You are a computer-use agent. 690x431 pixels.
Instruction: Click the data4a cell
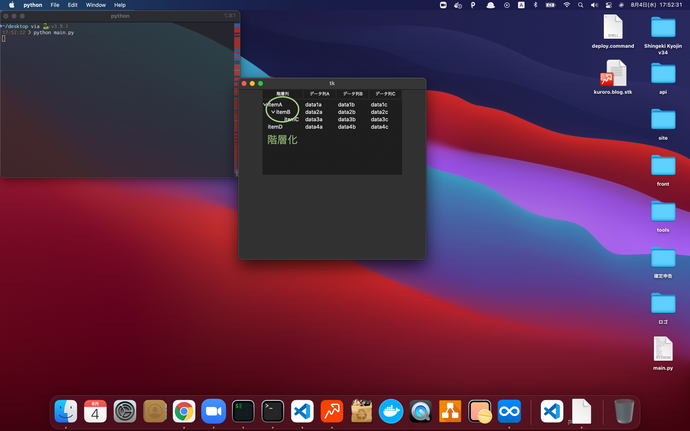point(313,127)
